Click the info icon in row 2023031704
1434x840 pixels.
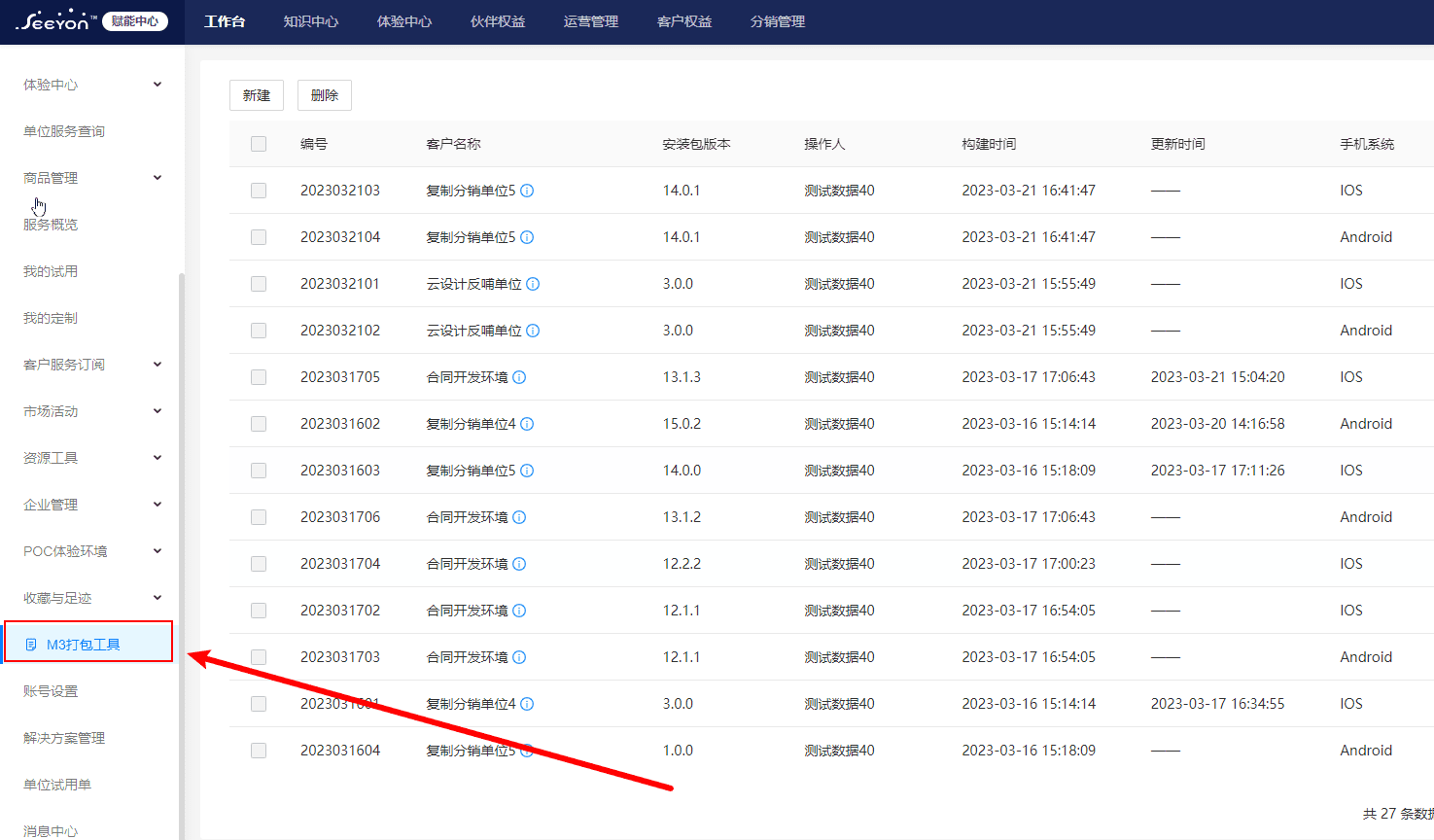[519, 564]
